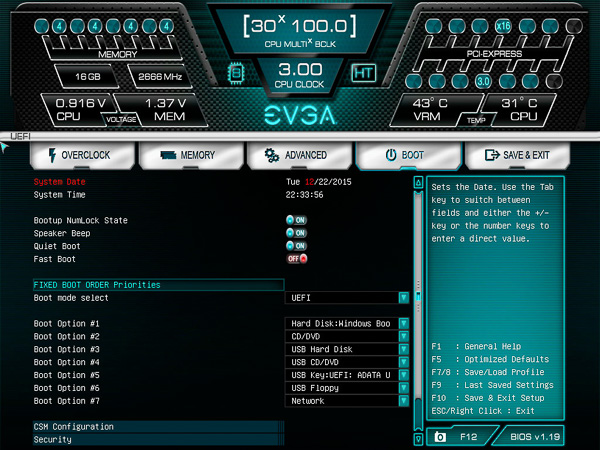Screen dimensions: 600x450
Task: Click the Boot Option #1 label
Action: [66, 324]
